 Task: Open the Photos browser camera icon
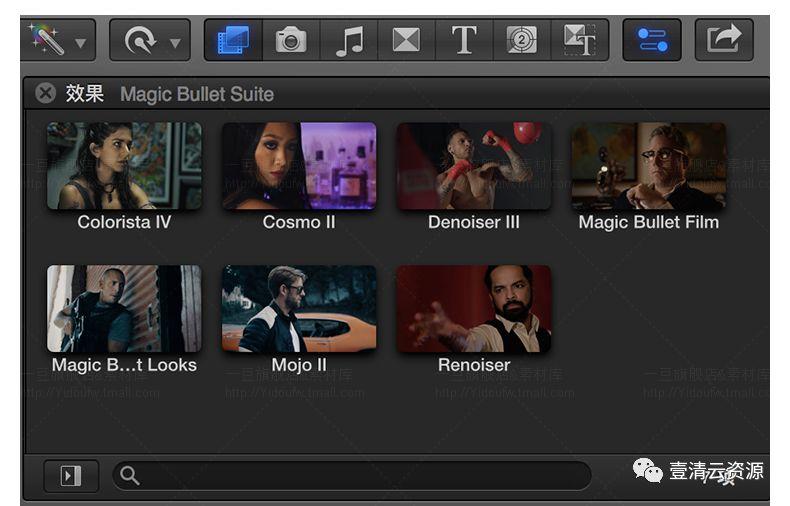click(291, 40)
